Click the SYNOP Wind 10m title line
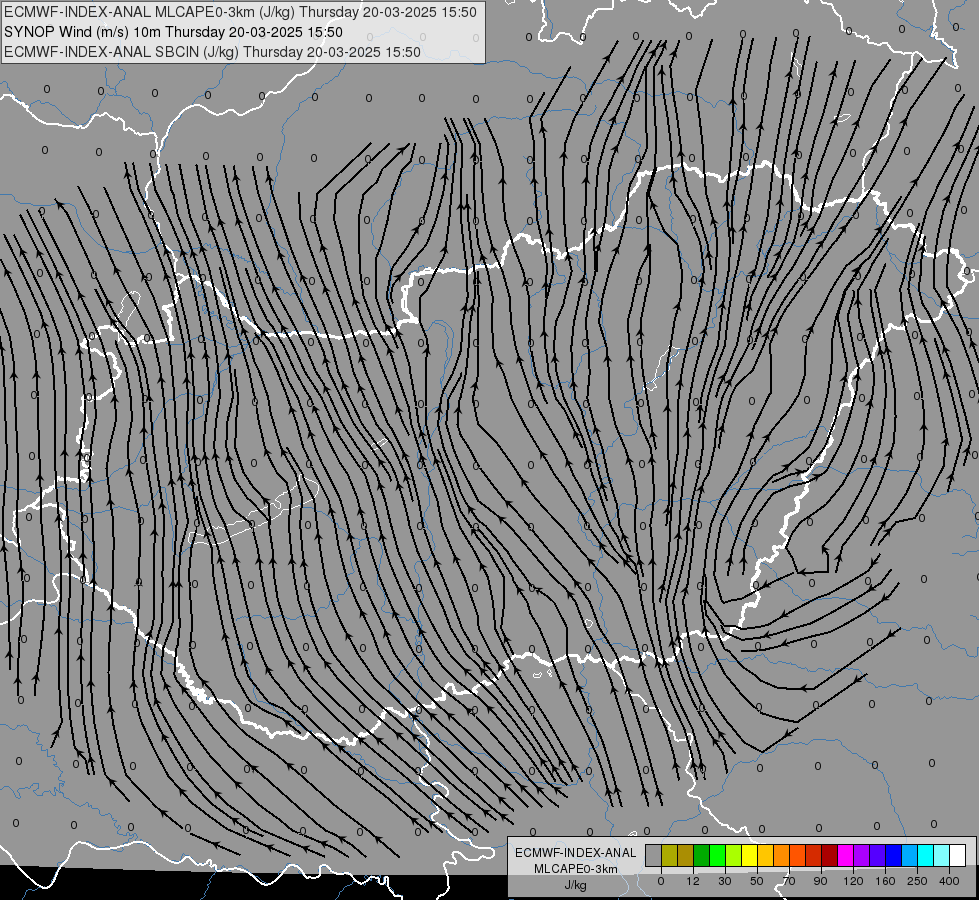This screenshot has height=900, width=979. pyautogui.click(x=173, y=32)
